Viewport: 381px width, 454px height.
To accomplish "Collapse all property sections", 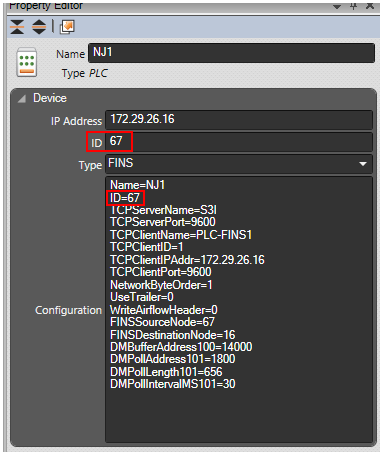I will point(17,27).
